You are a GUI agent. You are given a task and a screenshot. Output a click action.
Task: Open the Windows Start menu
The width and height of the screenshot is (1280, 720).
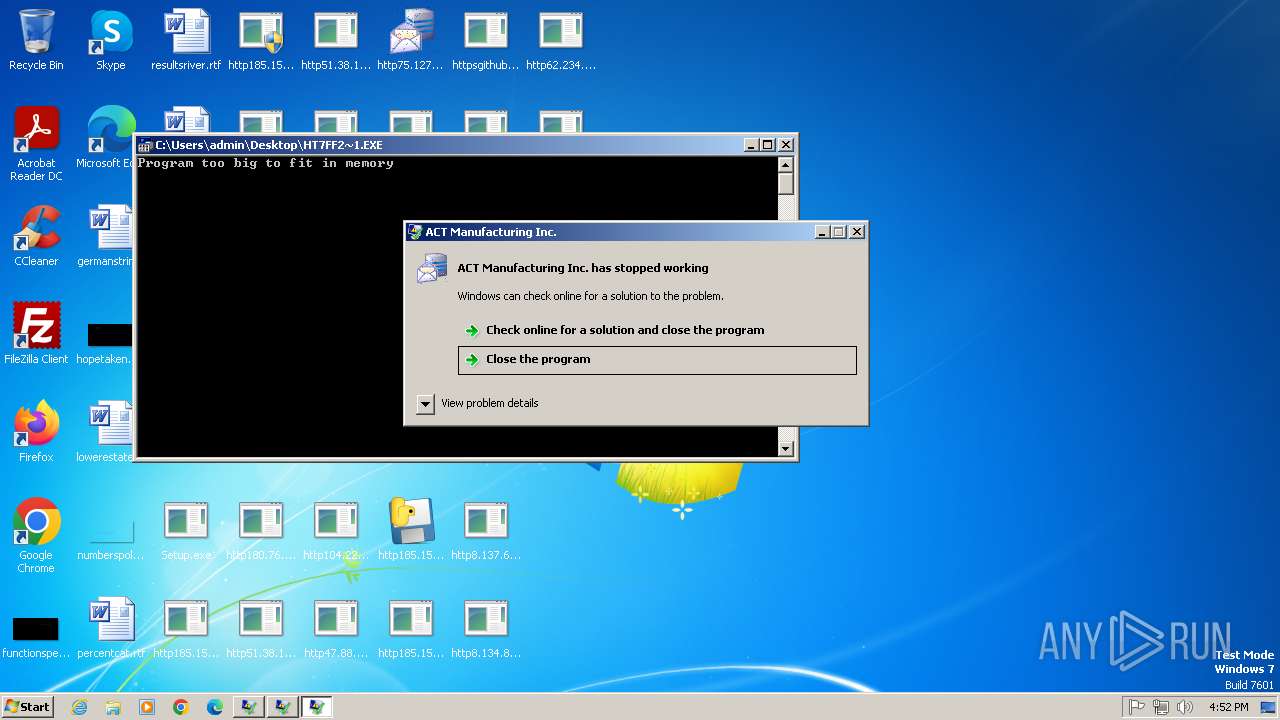[x=27, y=707]
